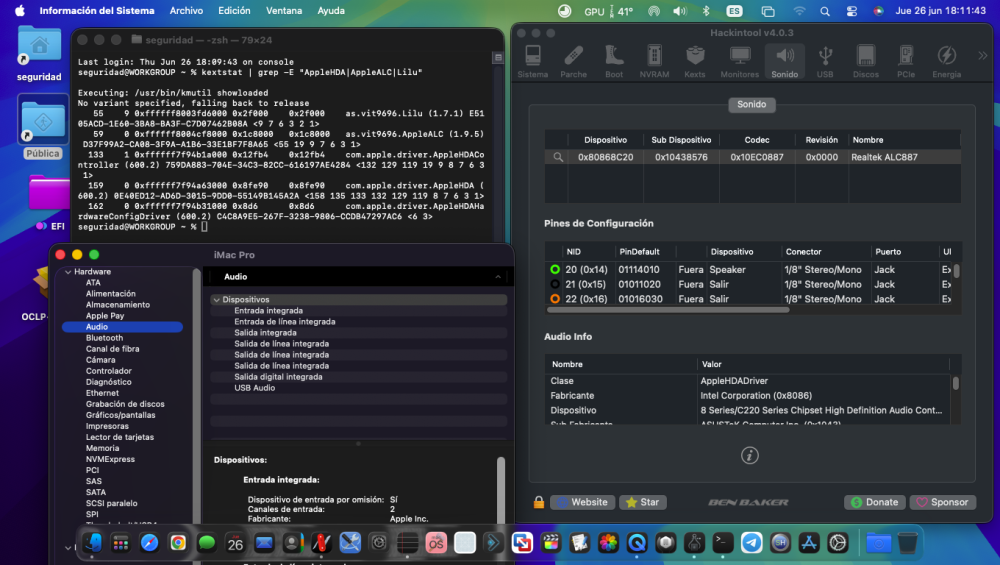This screenshot has width=1000, height=565.
Task: Select Gráficos/pantallas in the sidebar
Action: coord(121,415)
